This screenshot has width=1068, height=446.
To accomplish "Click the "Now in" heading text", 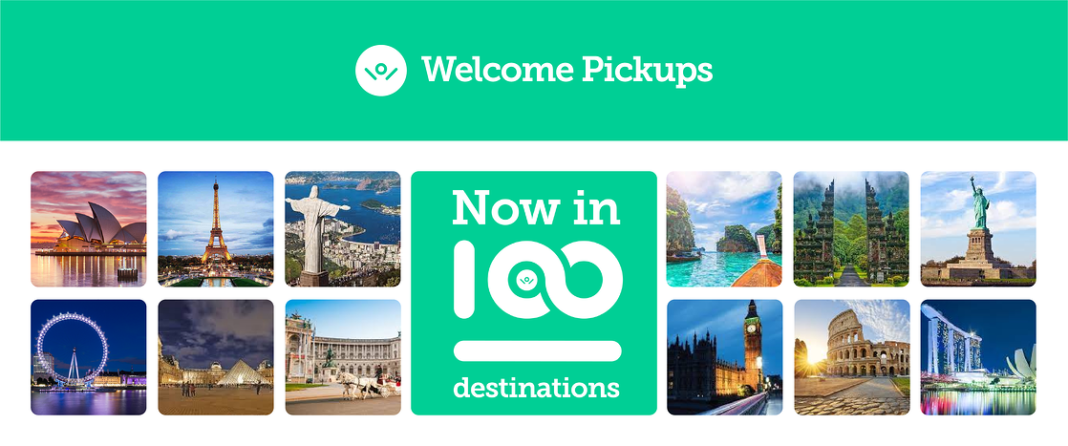I will [536, 207].
